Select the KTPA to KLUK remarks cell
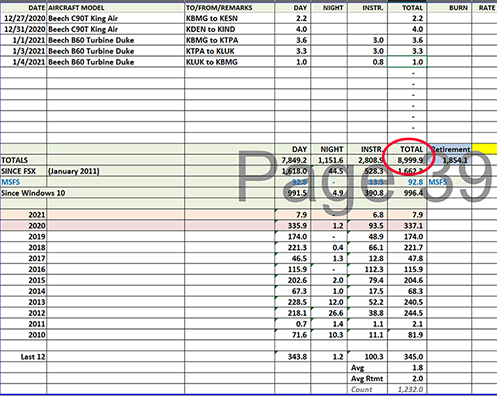 click(x=230, y=51)
